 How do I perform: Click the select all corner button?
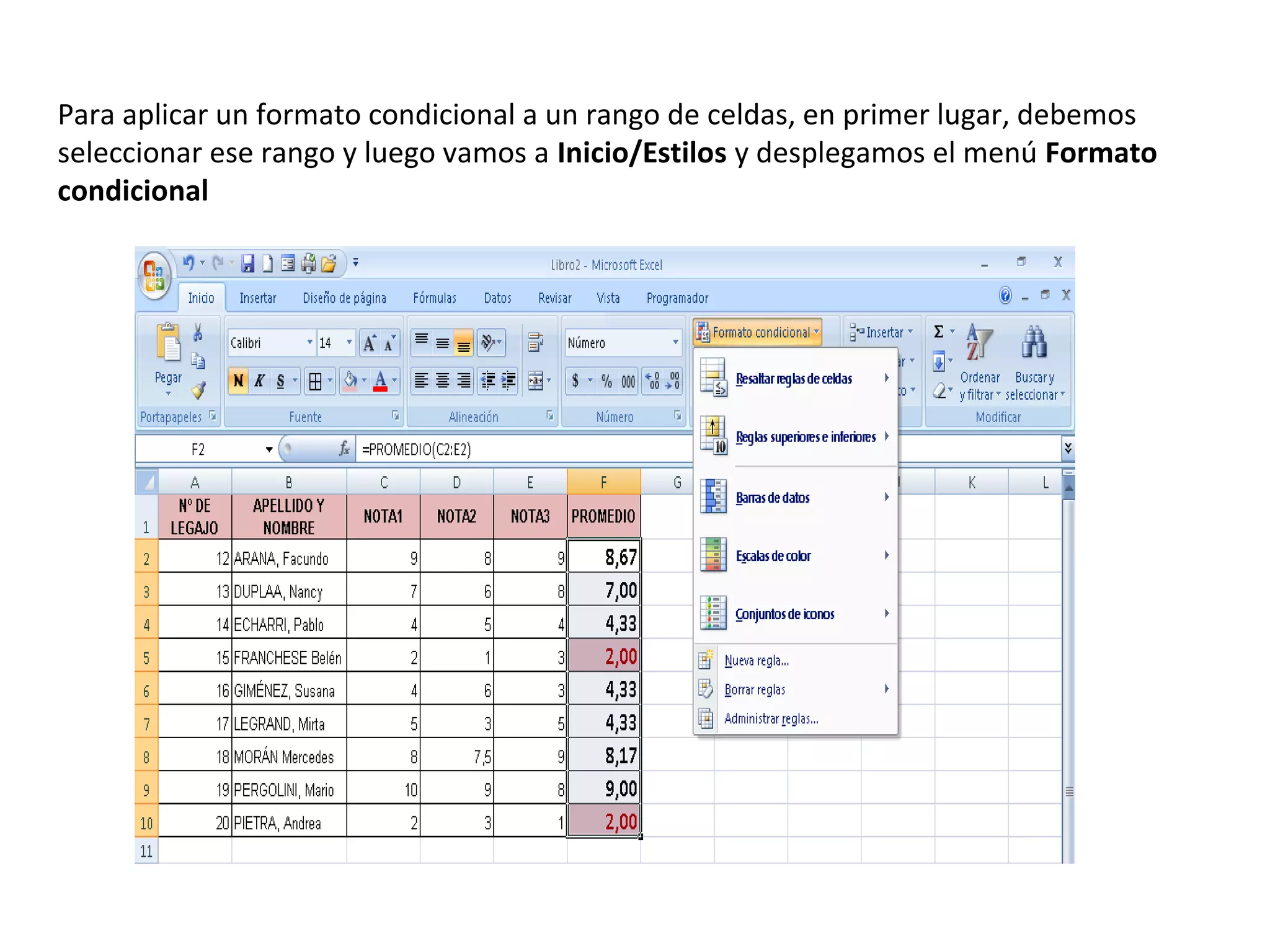tap(147, 482)
